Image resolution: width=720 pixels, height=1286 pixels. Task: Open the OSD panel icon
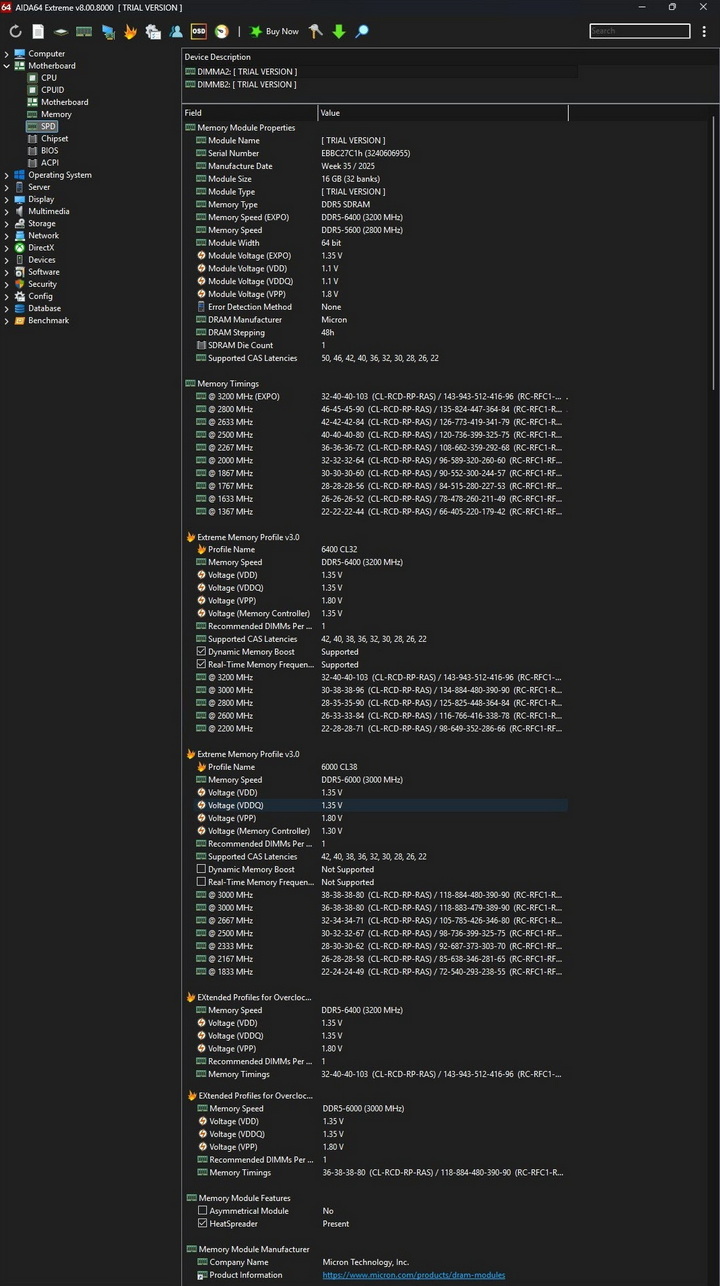tap(198, 32)
